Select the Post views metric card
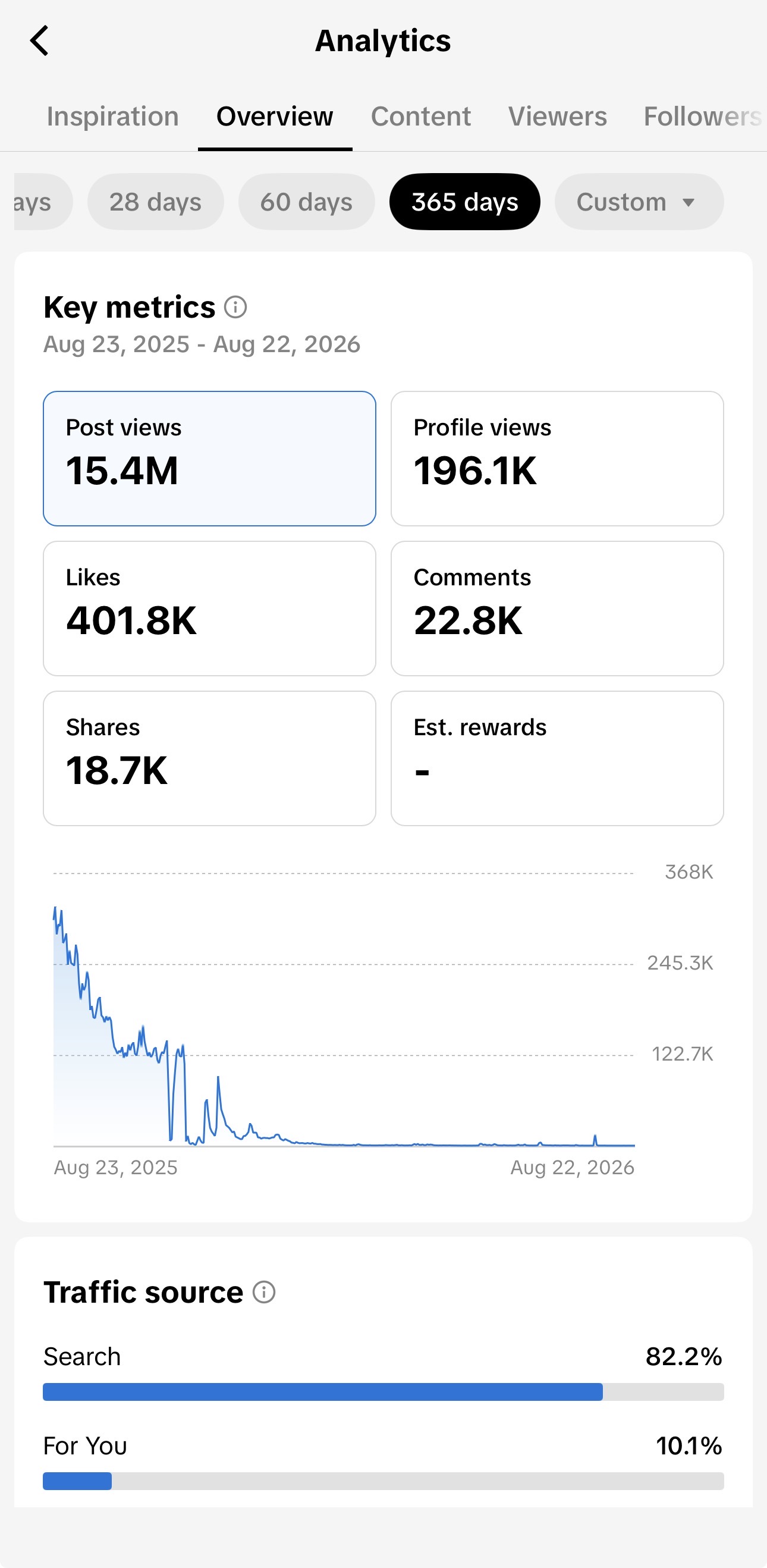The width and height of the screenshot is (767, 1568). click(x=209, y=459)
